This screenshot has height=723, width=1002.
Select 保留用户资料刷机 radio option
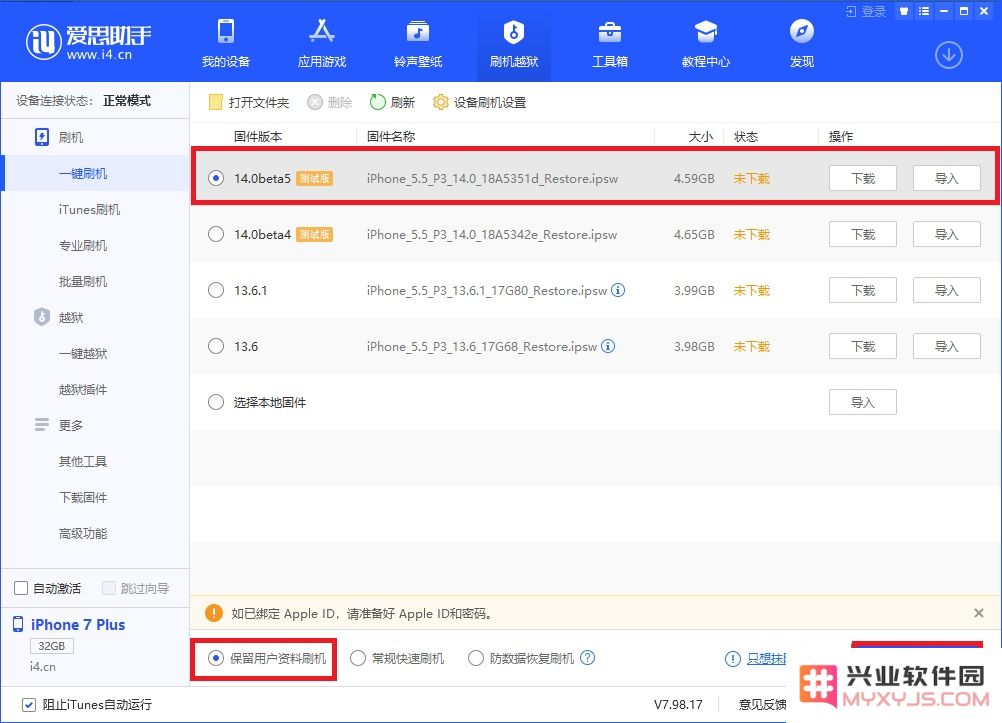(216, 658)
